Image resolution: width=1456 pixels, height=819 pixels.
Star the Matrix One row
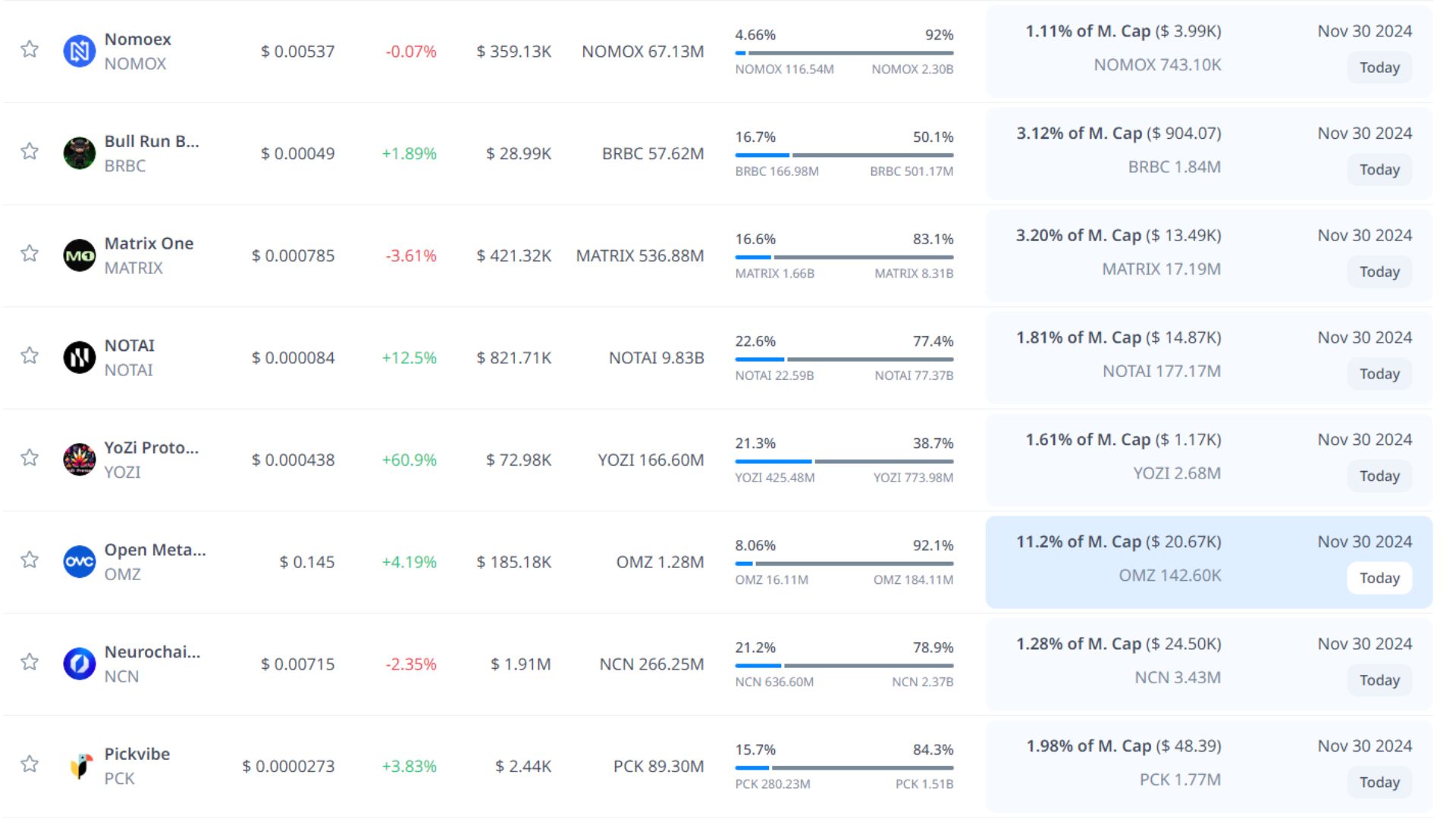click(x=30, y=253)
